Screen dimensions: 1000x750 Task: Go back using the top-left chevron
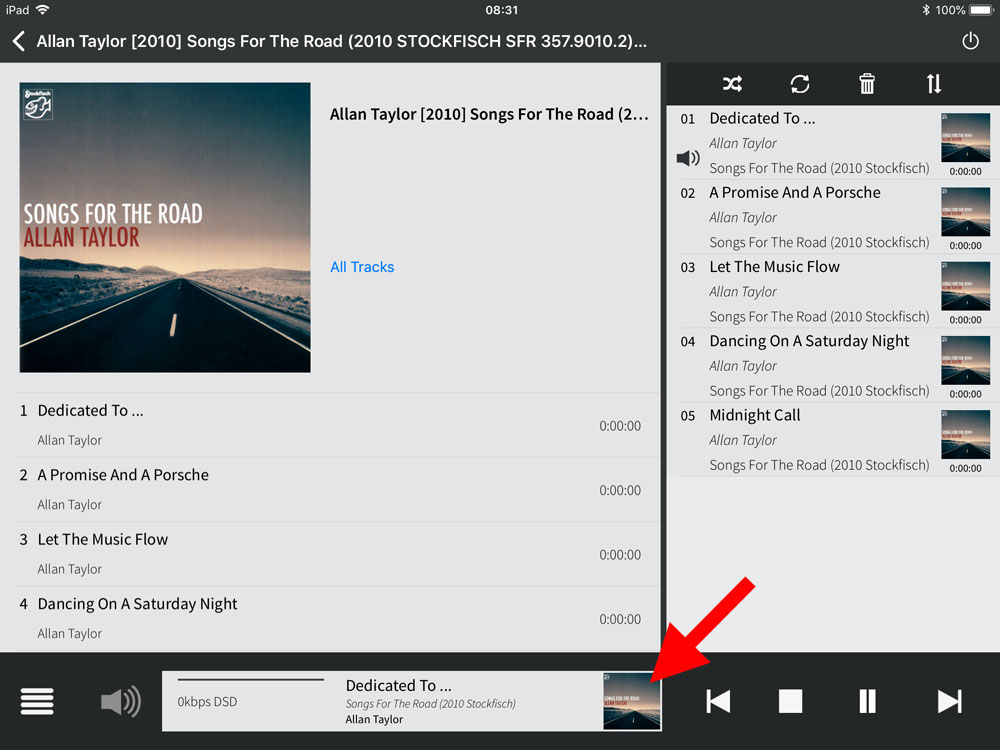[18, 41]
